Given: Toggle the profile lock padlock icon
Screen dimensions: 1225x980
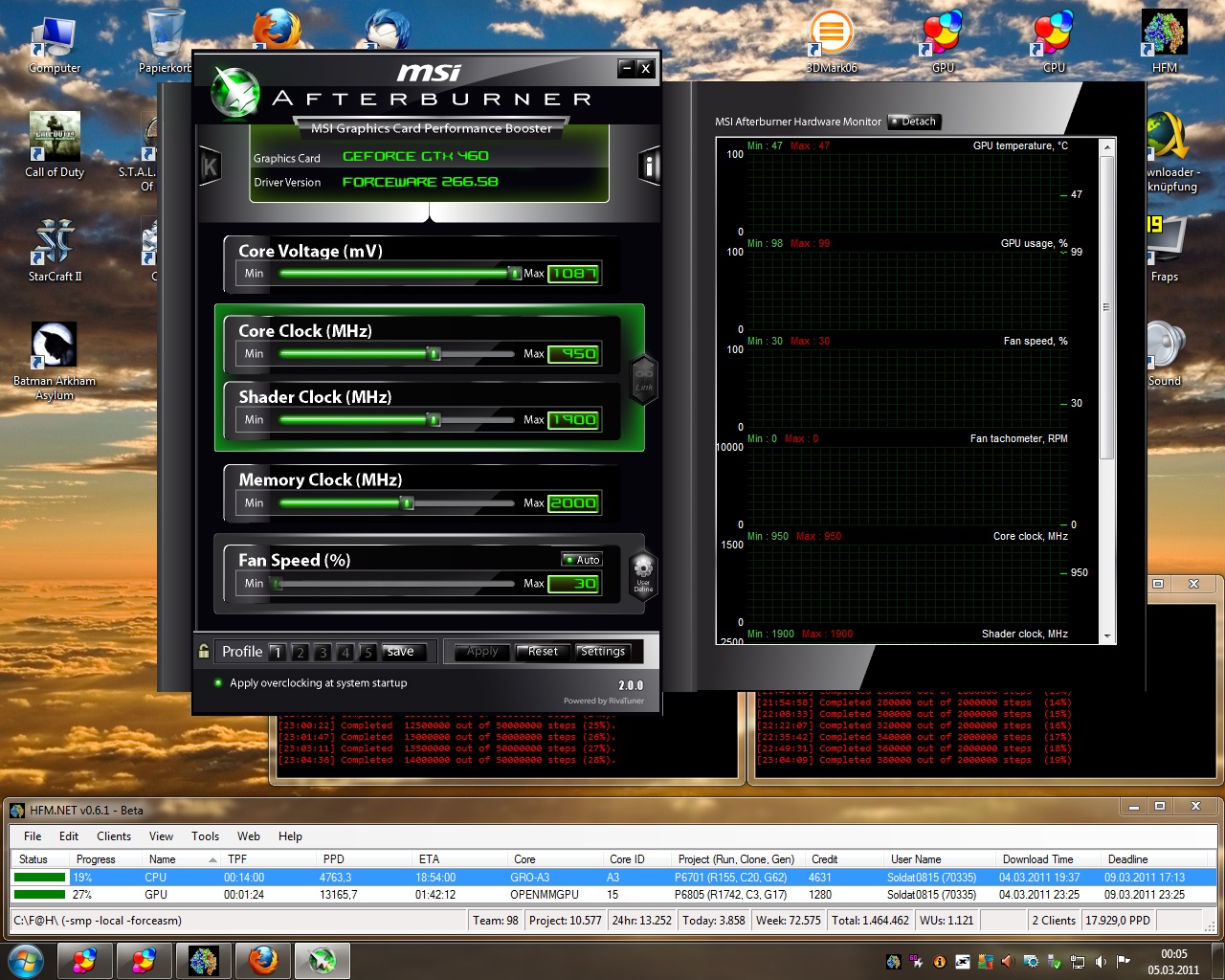Looking at the screenshot, I should point(204,652).
